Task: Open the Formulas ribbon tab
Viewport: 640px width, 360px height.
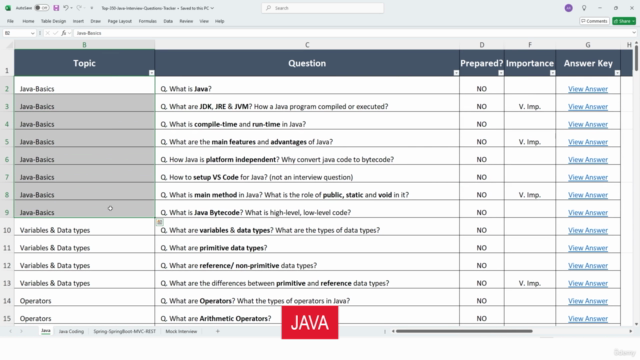Action: pos(147,21)
